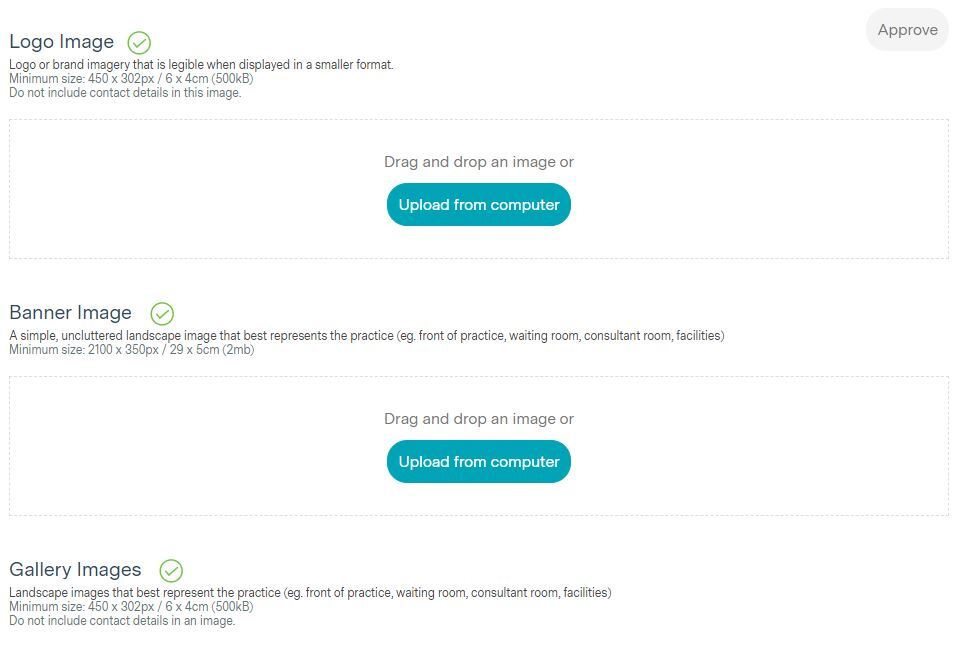Select the Banner Image heading
The image size is (965, 656).
pyautogui.click(x=71, y=313)
